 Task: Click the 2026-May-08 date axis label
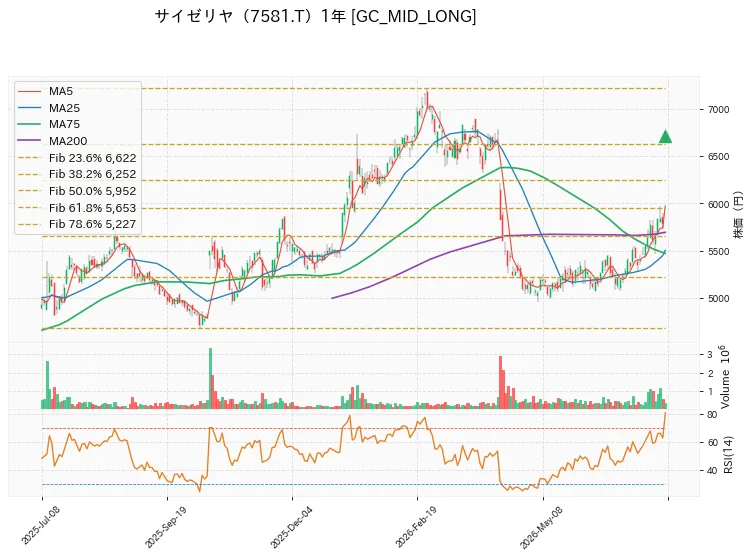tap(541, 527)
